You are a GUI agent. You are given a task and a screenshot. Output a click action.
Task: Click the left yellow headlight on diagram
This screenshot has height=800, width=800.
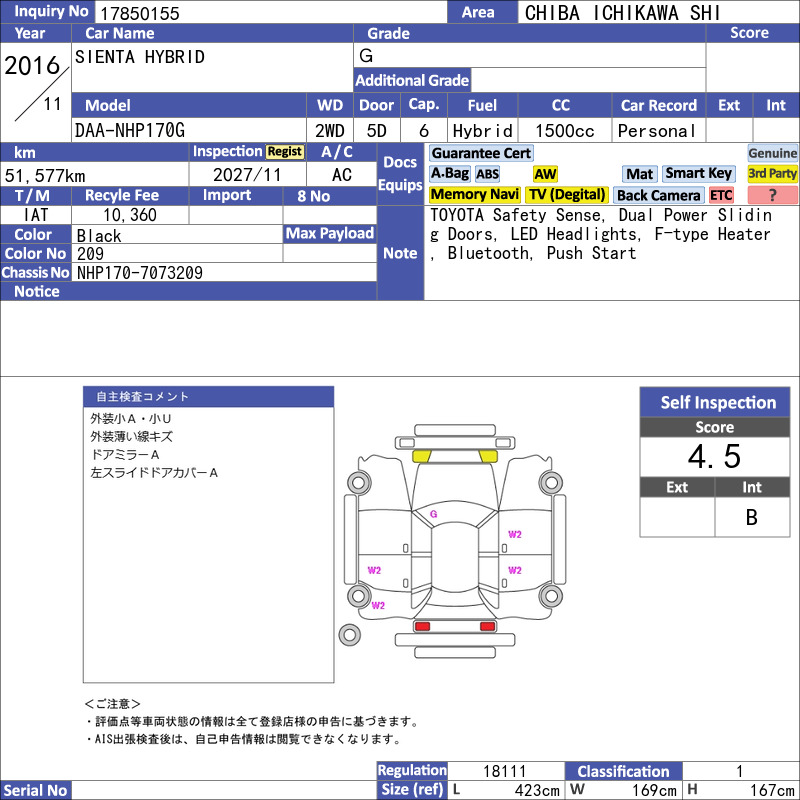[x=421, y=456]
